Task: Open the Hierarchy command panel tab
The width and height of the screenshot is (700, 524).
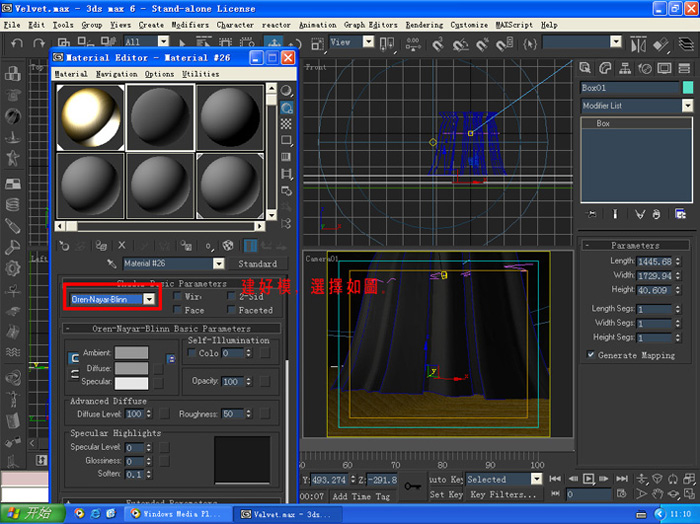Action: pos(625,68)
